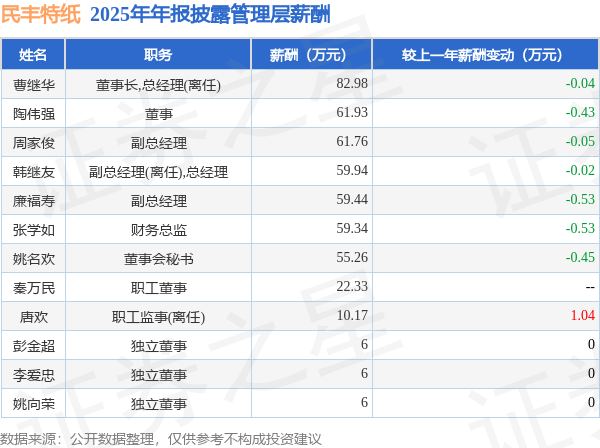Click the 薪酬（万元）column header

(x=311, y=55)
